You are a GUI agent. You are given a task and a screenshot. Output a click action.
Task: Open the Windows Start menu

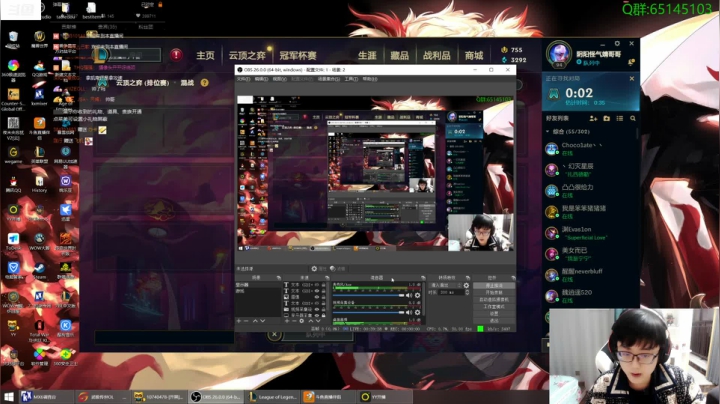9,397
